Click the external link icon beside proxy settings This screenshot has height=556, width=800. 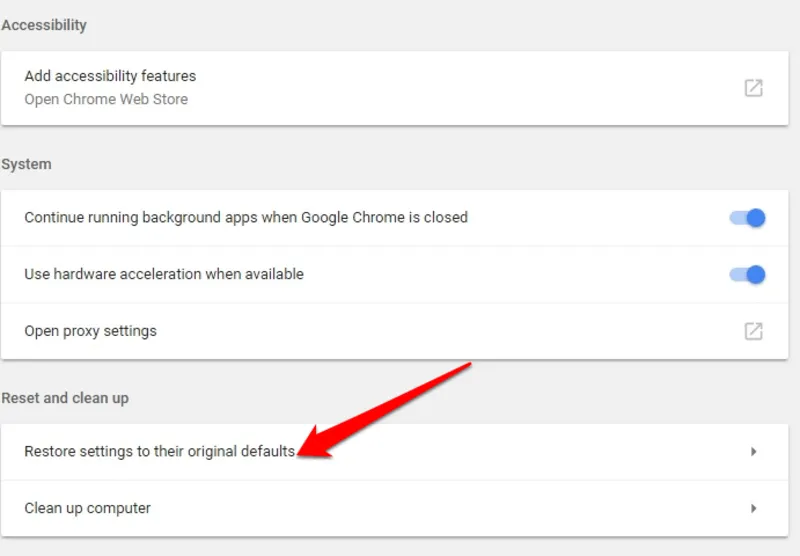click(x=753, y=331)
